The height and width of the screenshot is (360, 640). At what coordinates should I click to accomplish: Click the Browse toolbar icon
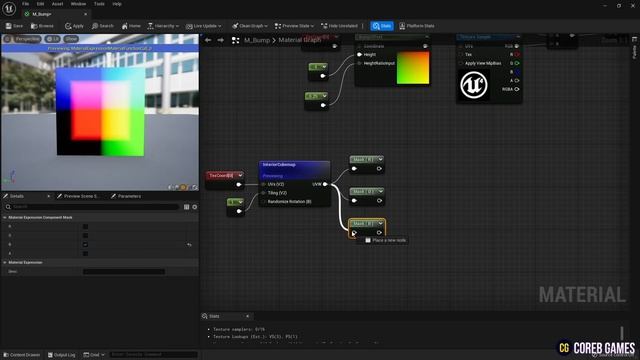click(x=42, y=26)
